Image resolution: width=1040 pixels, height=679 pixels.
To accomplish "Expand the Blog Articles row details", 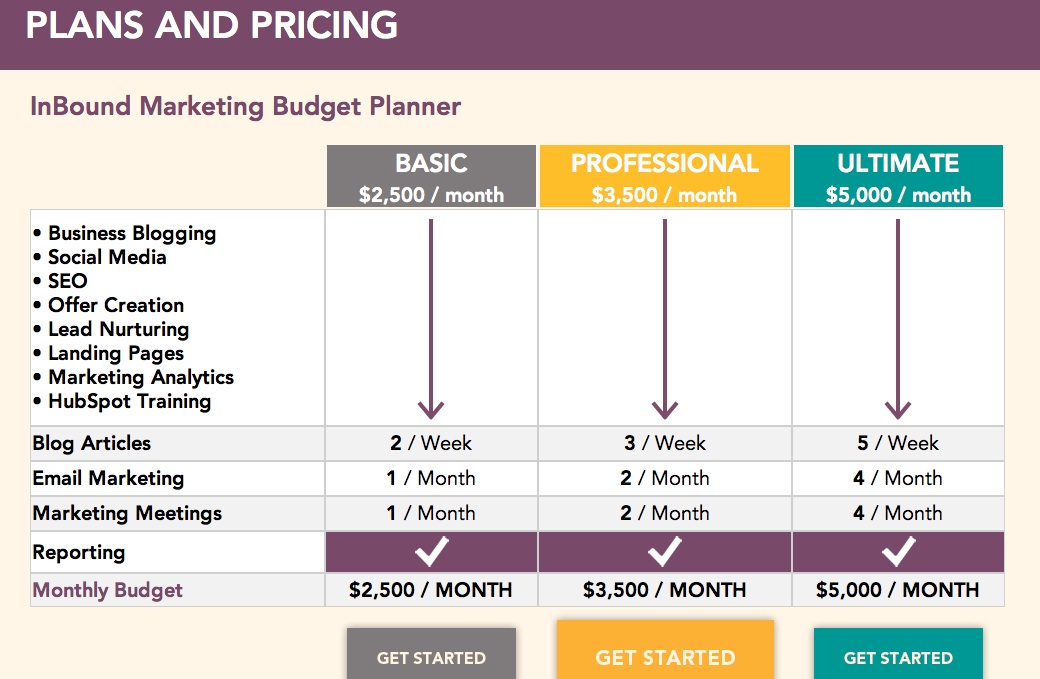I will tap(90, 443).
